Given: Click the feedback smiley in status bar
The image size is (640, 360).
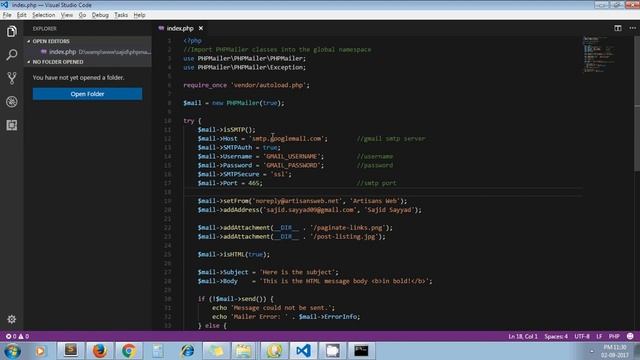Looking at the screenshot, I should (x=630, y=336).
